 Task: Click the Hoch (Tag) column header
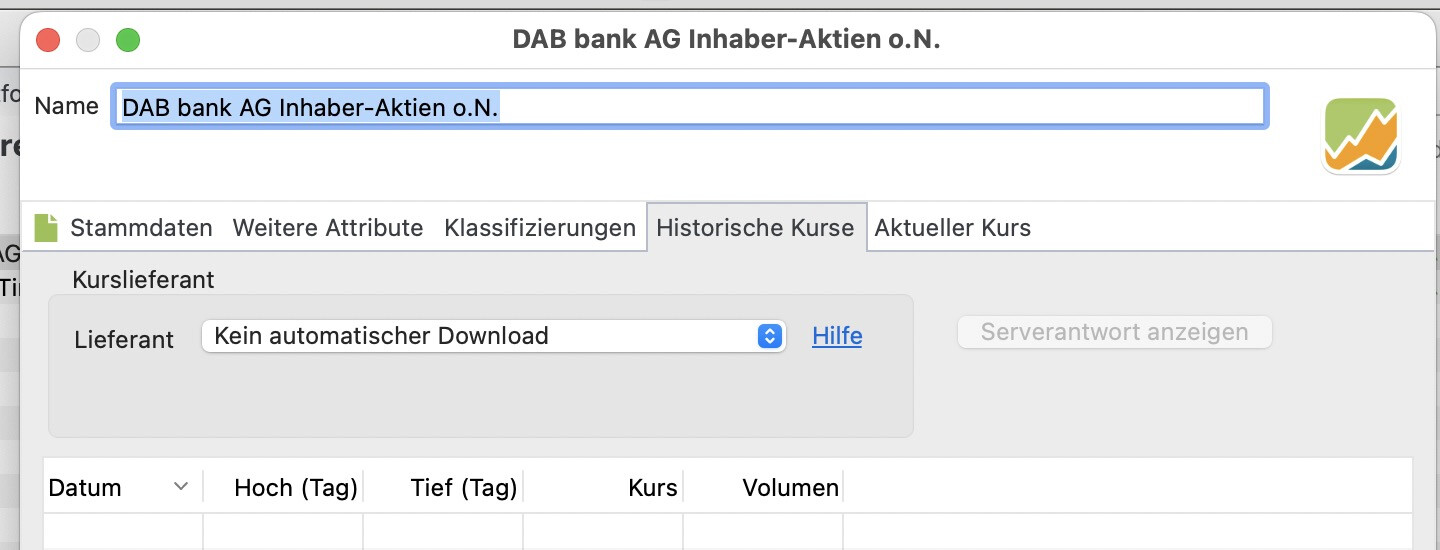[x=284, y=487]
